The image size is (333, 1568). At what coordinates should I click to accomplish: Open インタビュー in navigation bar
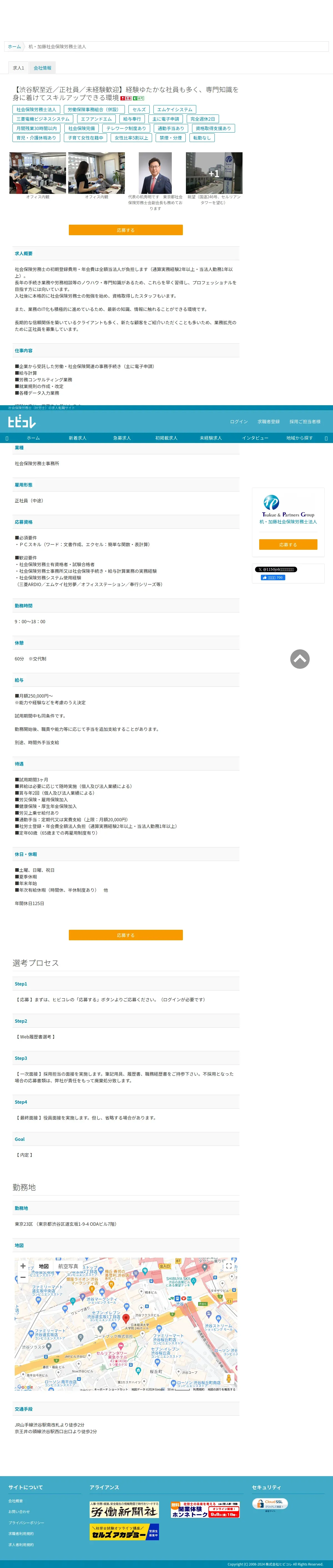(255, 438)
